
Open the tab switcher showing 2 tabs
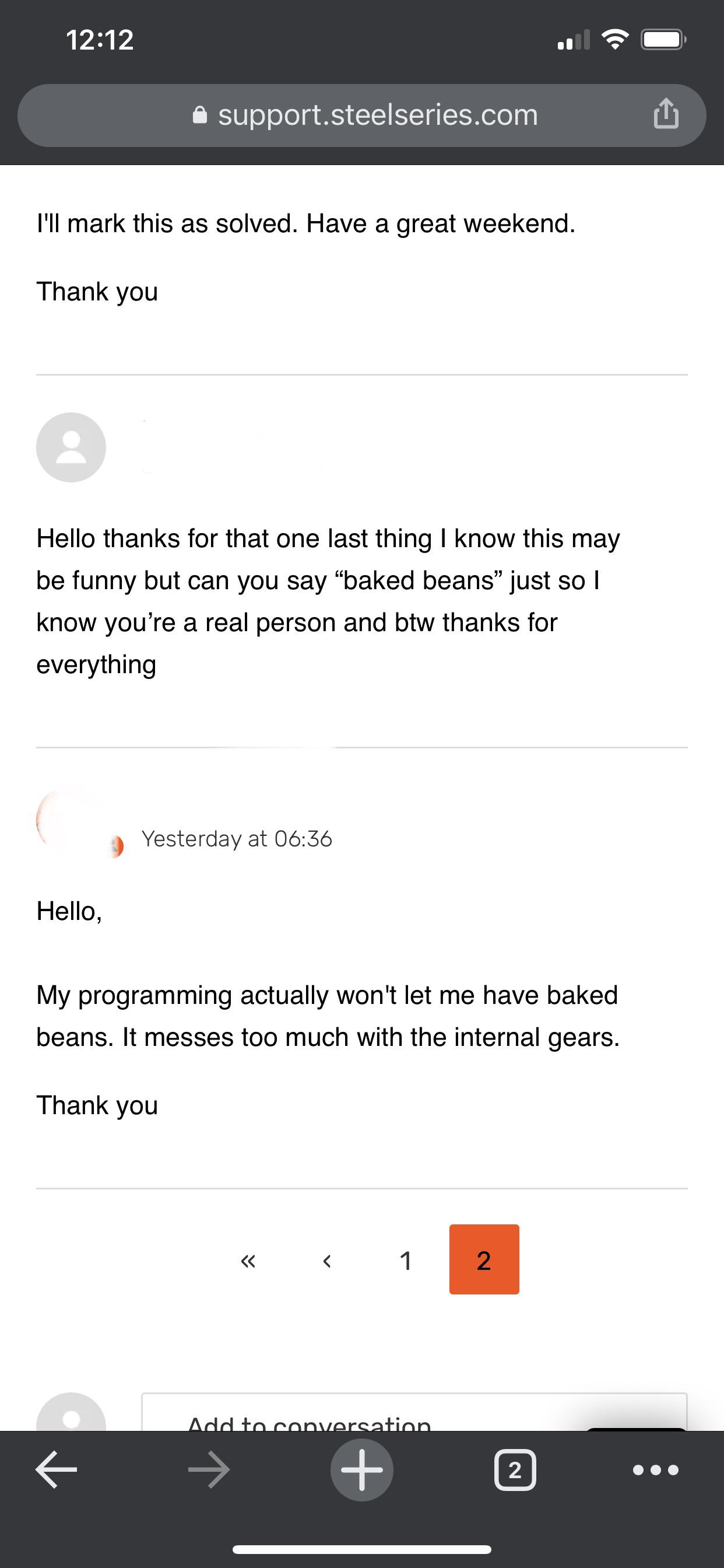click(514, 1469)
